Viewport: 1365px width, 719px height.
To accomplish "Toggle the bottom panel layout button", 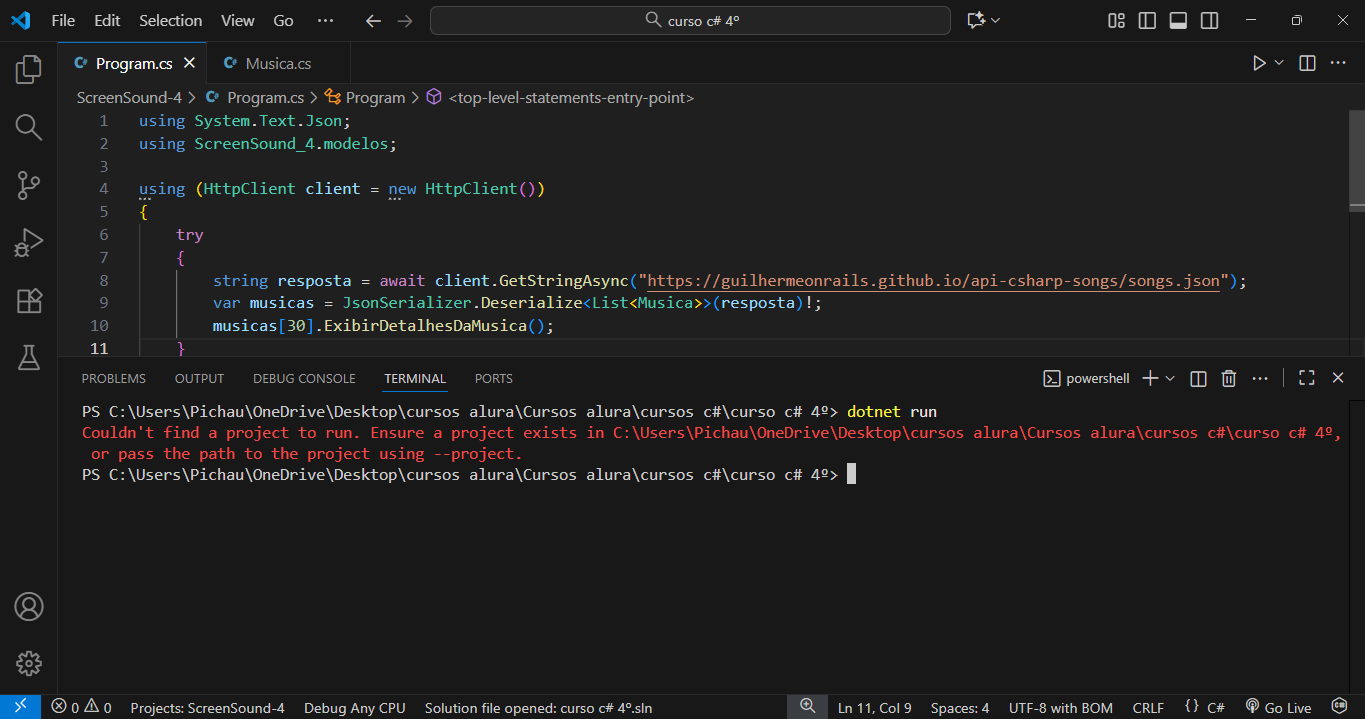I will (1178, 20).
